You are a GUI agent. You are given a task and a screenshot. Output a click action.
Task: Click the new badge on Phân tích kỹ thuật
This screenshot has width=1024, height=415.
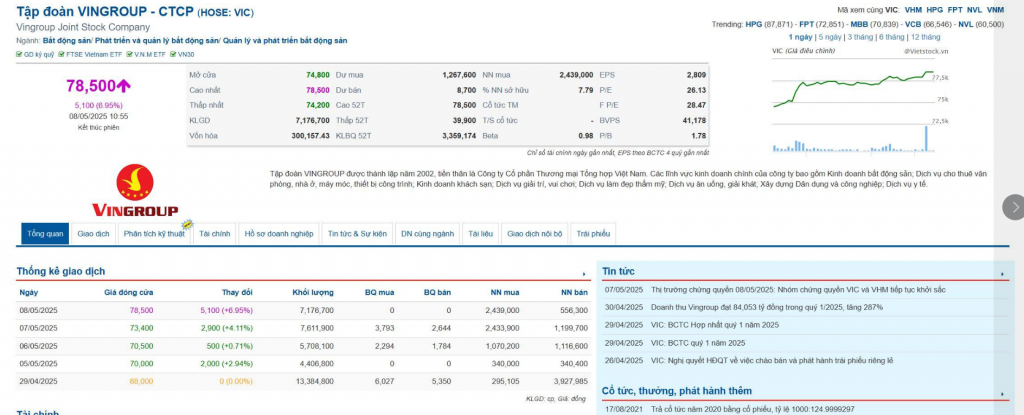coord(187,224)
